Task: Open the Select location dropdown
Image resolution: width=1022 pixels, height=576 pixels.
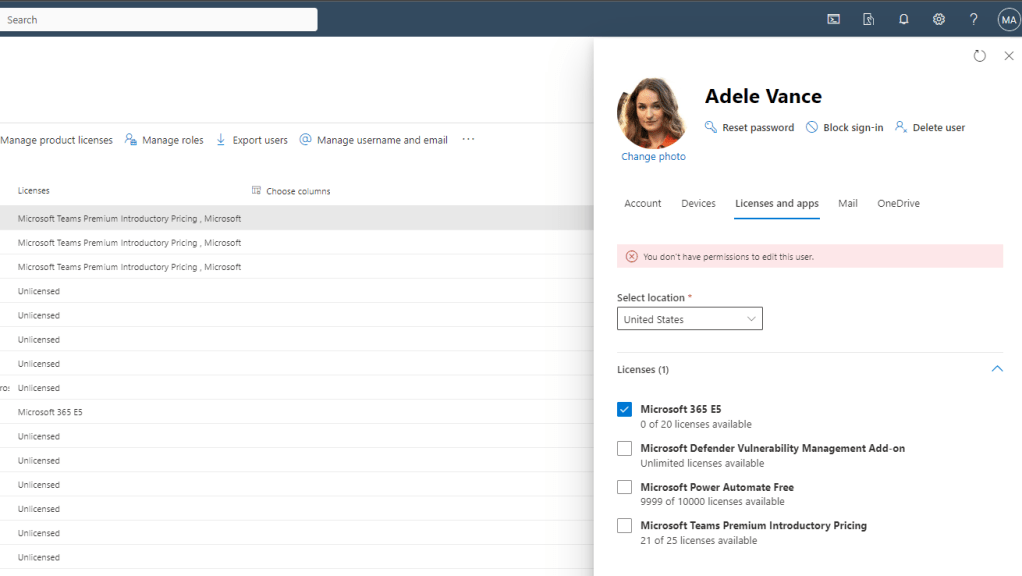Action: pos(689,319)
